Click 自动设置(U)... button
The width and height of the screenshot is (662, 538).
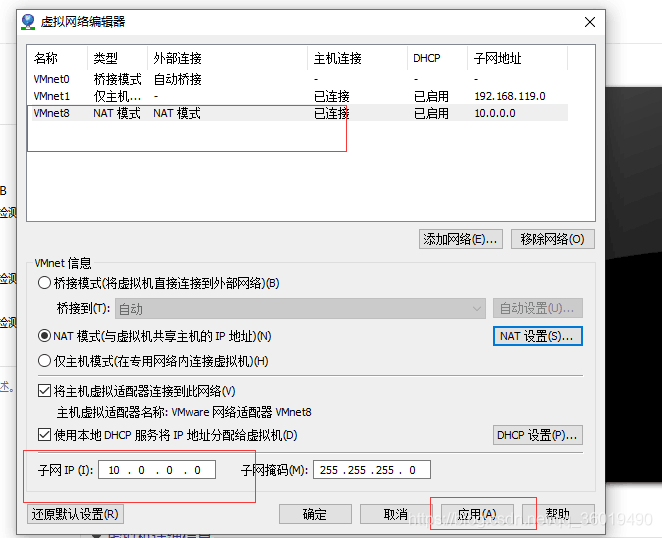537,309
